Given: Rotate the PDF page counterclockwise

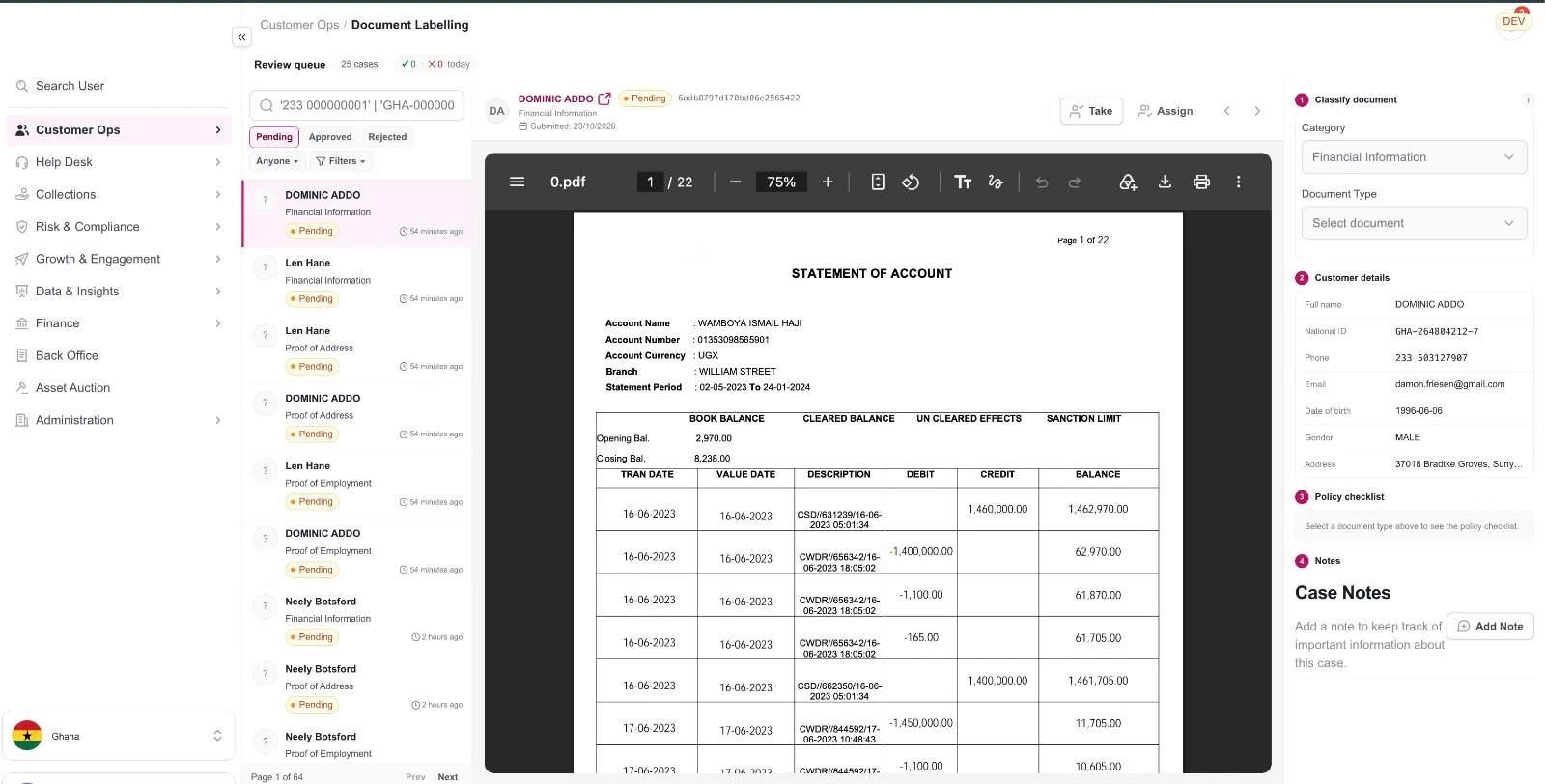Looking at the screenshot, I should click(911, 182).
